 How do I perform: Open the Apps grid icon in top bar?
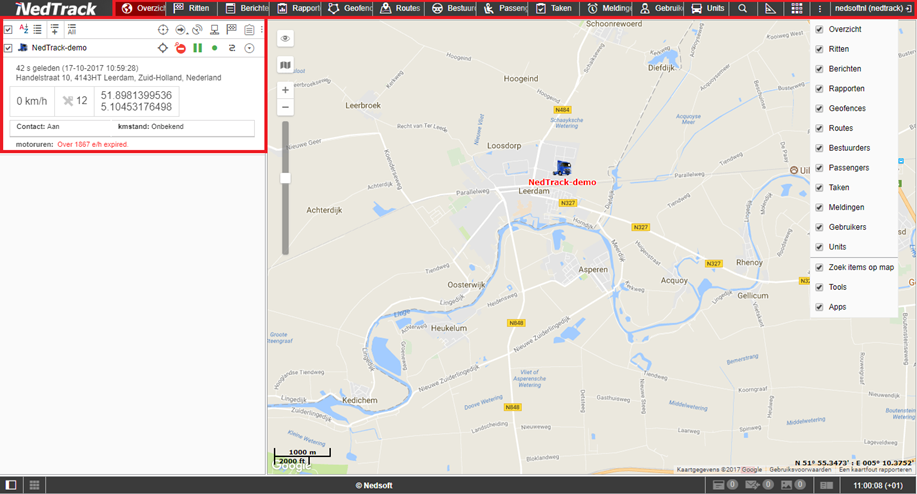[x=797, y=8]
